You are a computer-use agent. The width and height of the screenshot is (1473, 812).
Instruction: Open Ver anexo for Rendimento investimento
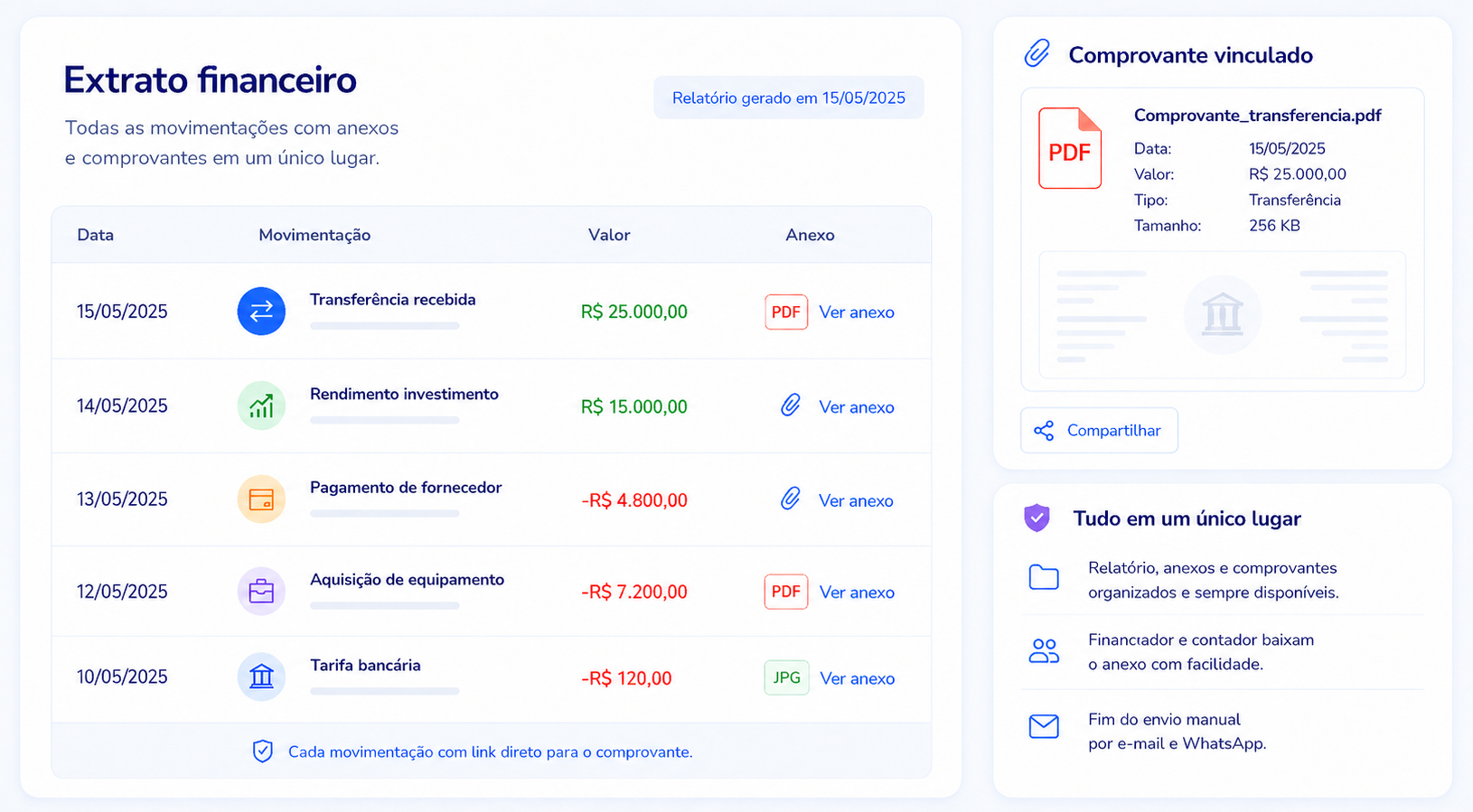857,406
